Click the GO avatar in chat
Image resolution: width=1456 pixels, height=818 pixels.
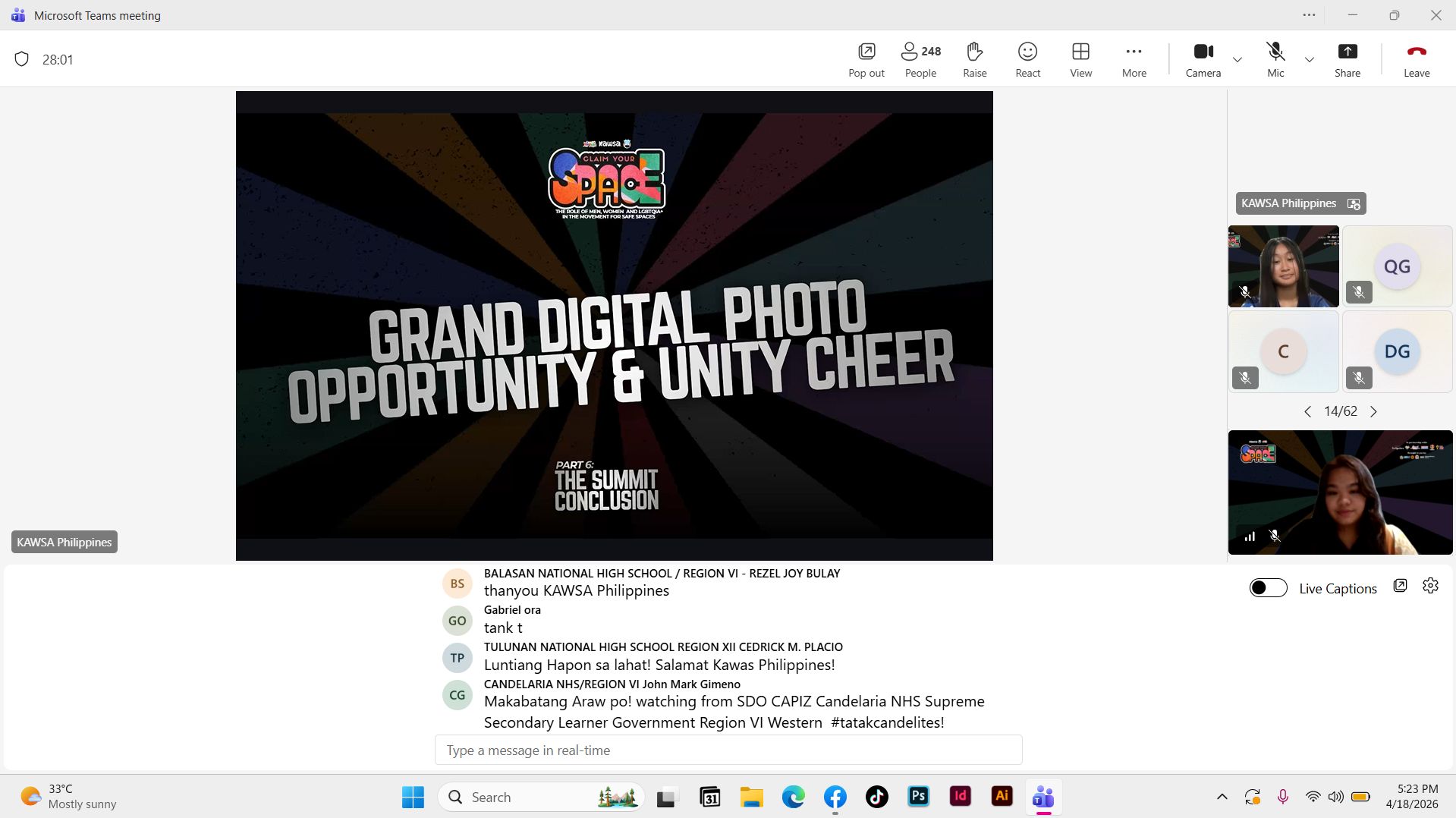click(457, 621)
